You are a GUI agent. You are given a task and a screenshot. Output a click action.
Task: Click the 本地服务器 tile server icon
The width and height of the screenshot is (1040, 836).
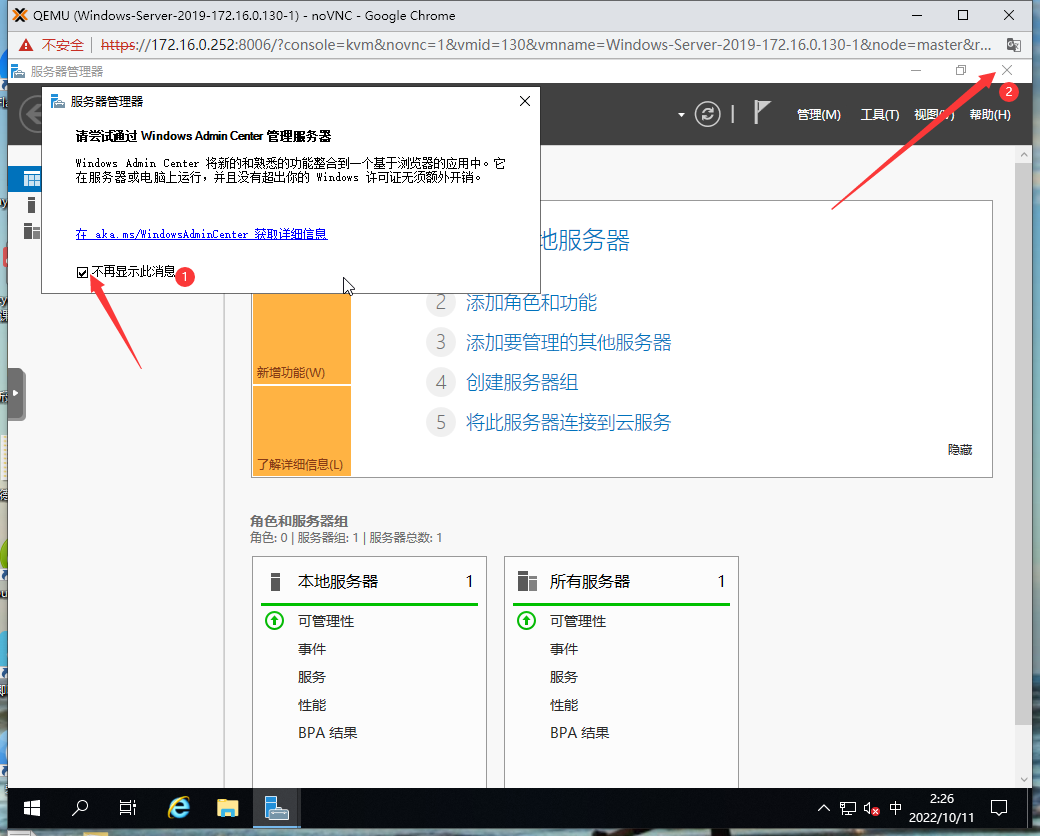pos(275,581)
